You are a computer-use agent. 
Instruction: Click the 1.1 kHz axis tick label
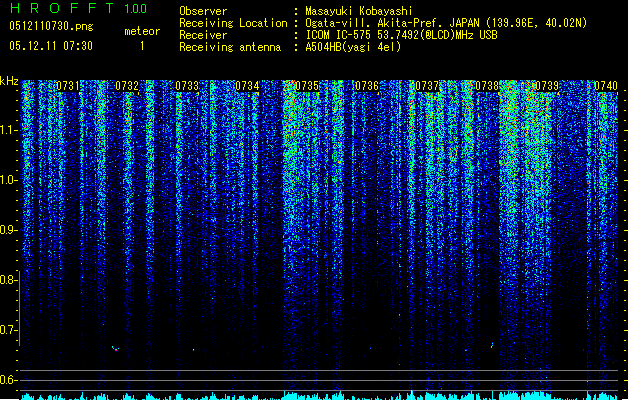[x=8, y=130]
